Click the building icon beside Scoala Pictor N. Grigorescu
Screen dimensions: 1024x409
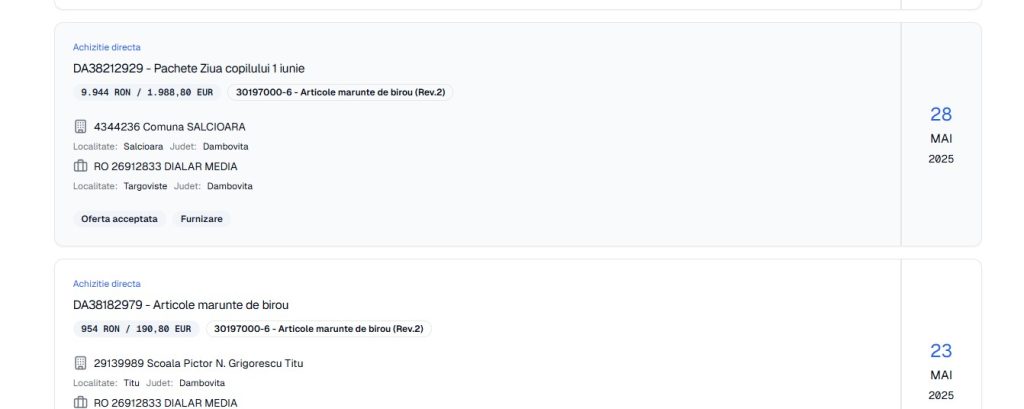pos(81,363)
